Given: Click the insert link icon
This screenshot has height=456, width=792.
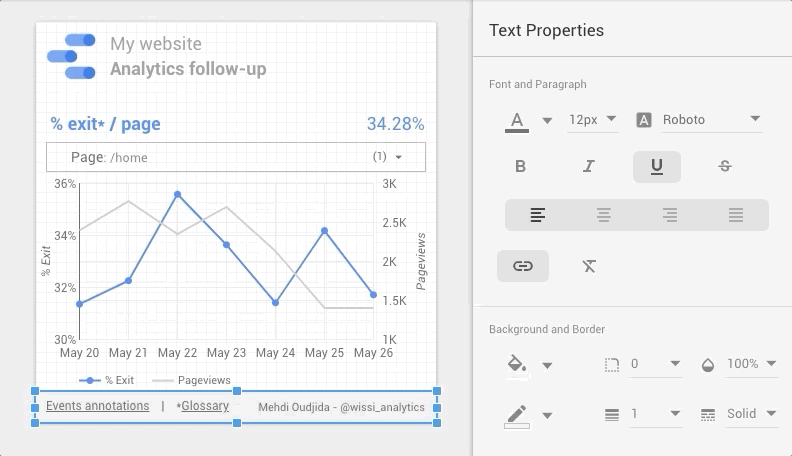Looking at the screenshot, I should [x=523, y=266].
